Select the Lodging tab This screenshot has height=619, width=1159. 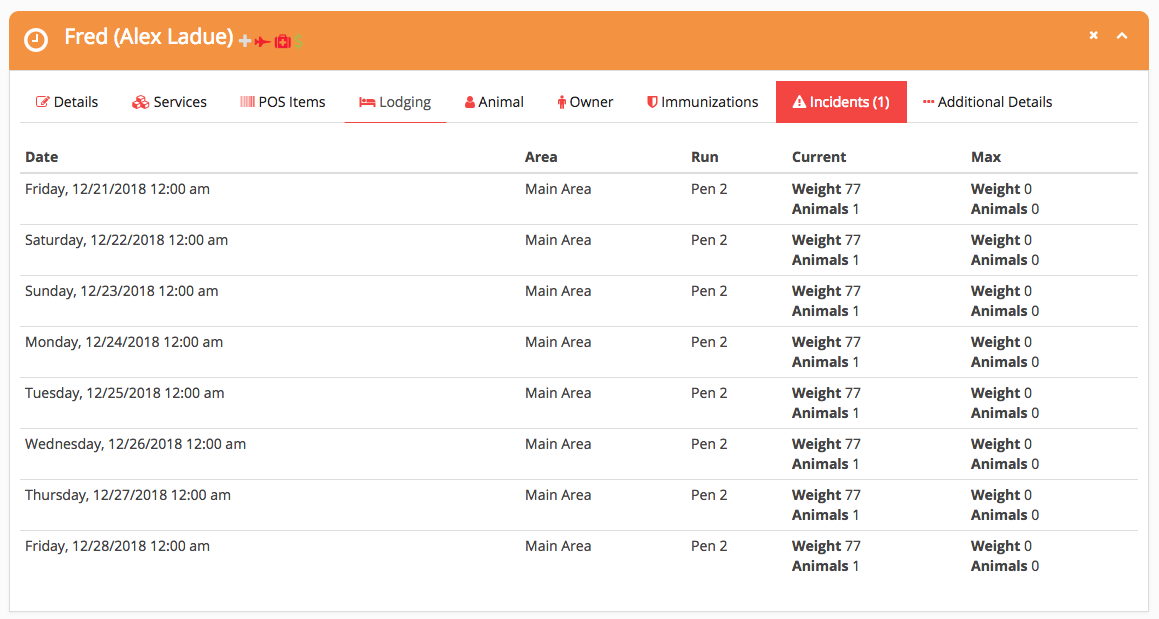tap(395, 102)
